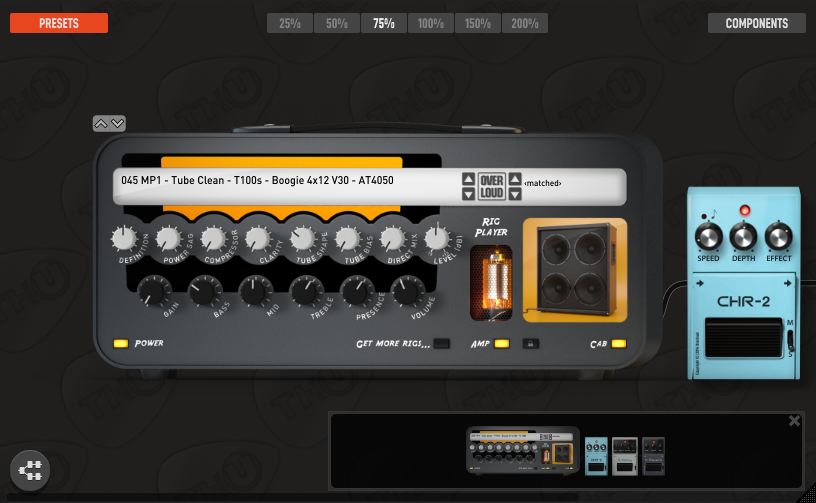816x503 pixels.
Task: Set zoom to 100%
Action: 431,23
